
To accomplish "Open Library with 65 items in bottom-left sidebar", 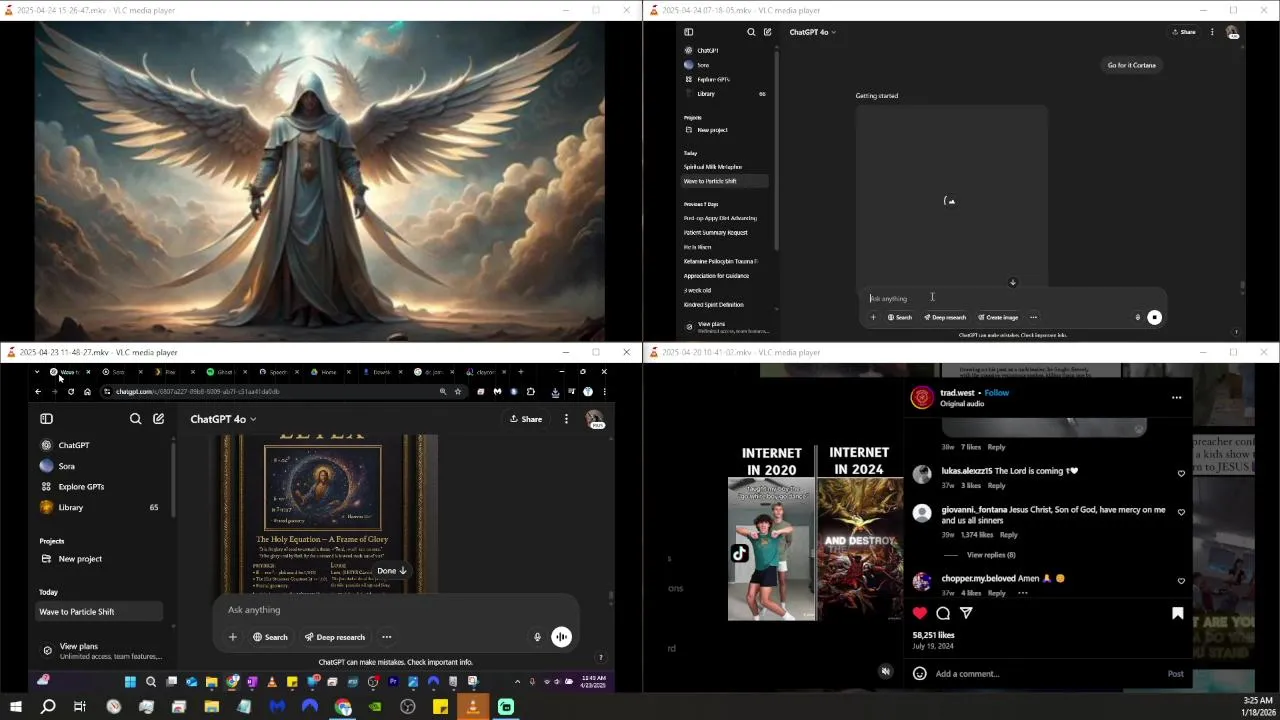I will 100,507.
